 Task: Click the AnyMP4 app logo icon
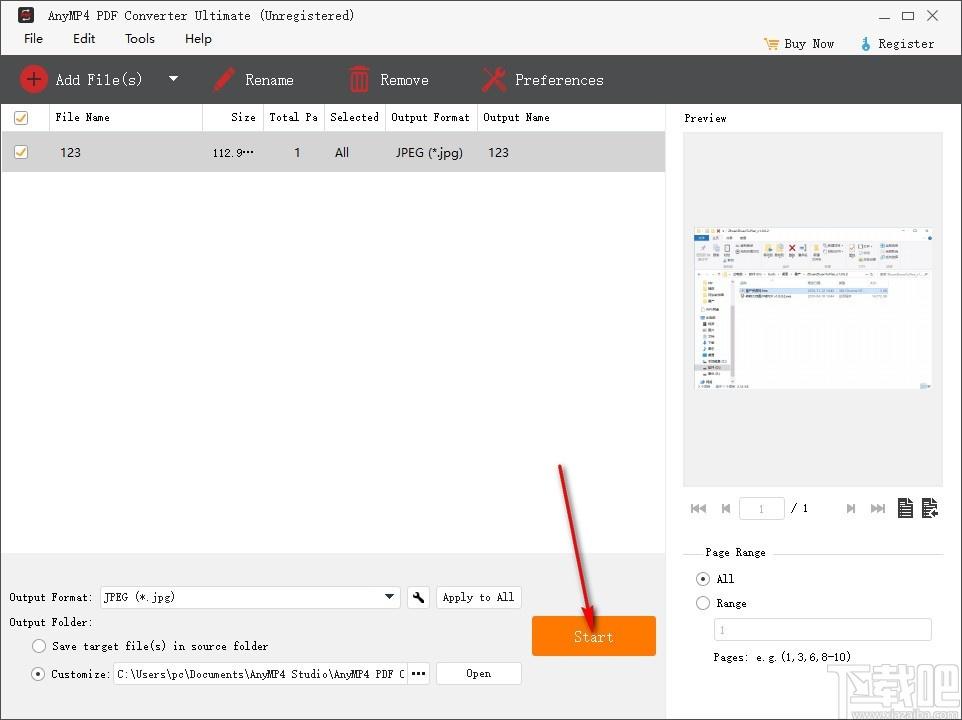26,15
